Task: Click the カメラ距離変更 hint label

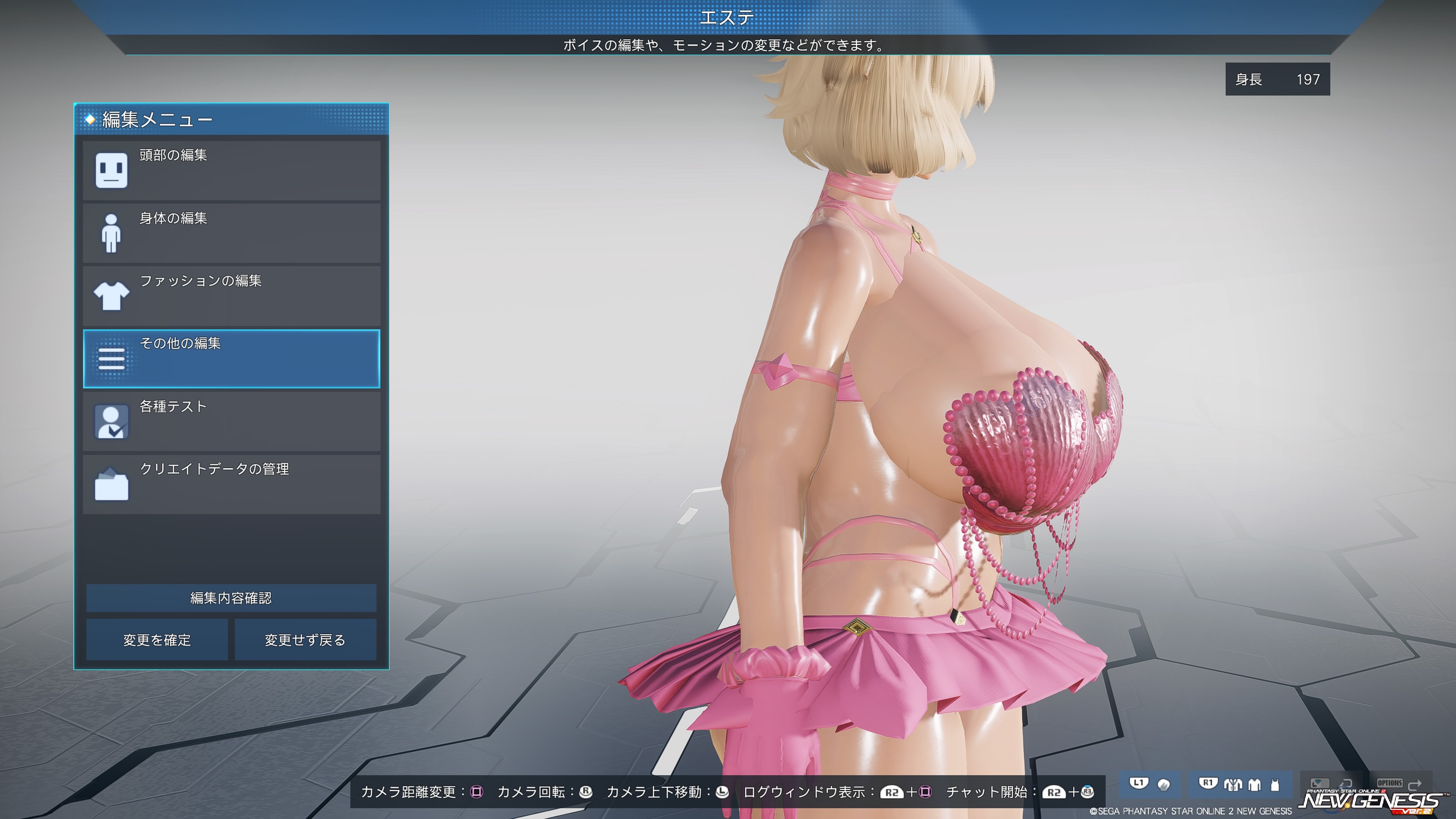Action: pyautogui.click(x=408, y=792)
